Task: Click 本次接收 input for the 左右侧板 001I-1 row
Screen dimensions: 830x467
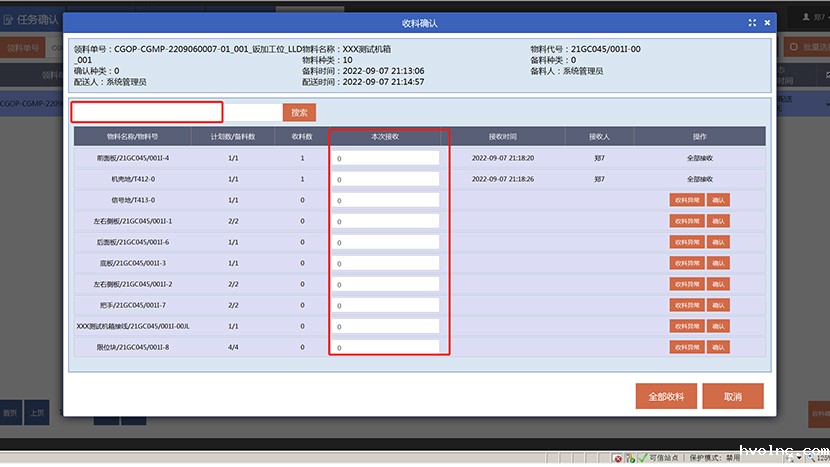Action: [x=386, y=221]
